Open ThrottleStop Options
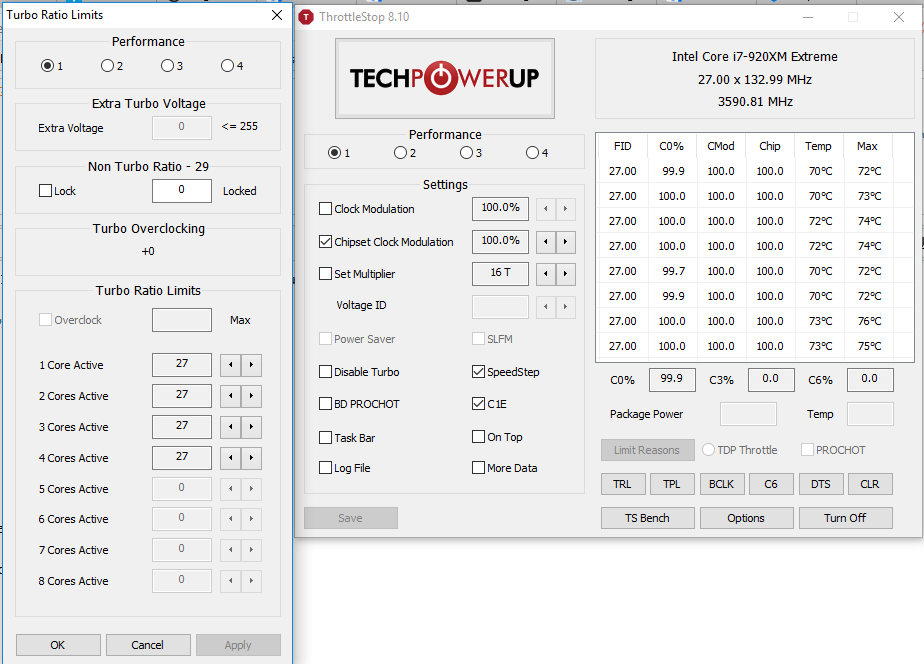 (746, 518)
